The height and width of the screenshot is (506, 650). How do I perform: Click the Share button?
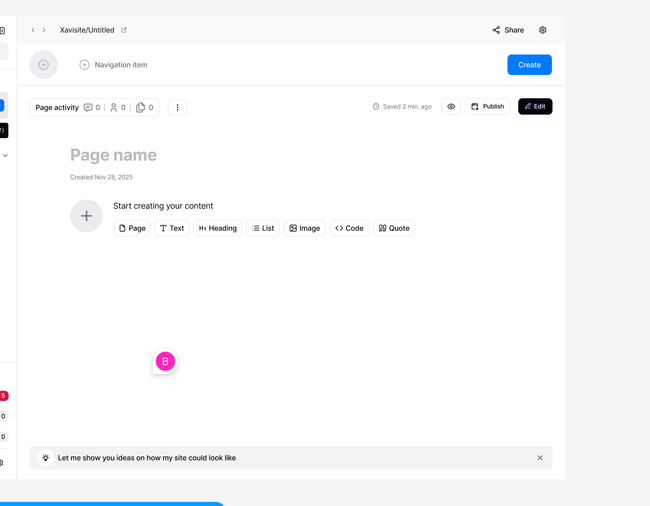[x=508, y=30]
